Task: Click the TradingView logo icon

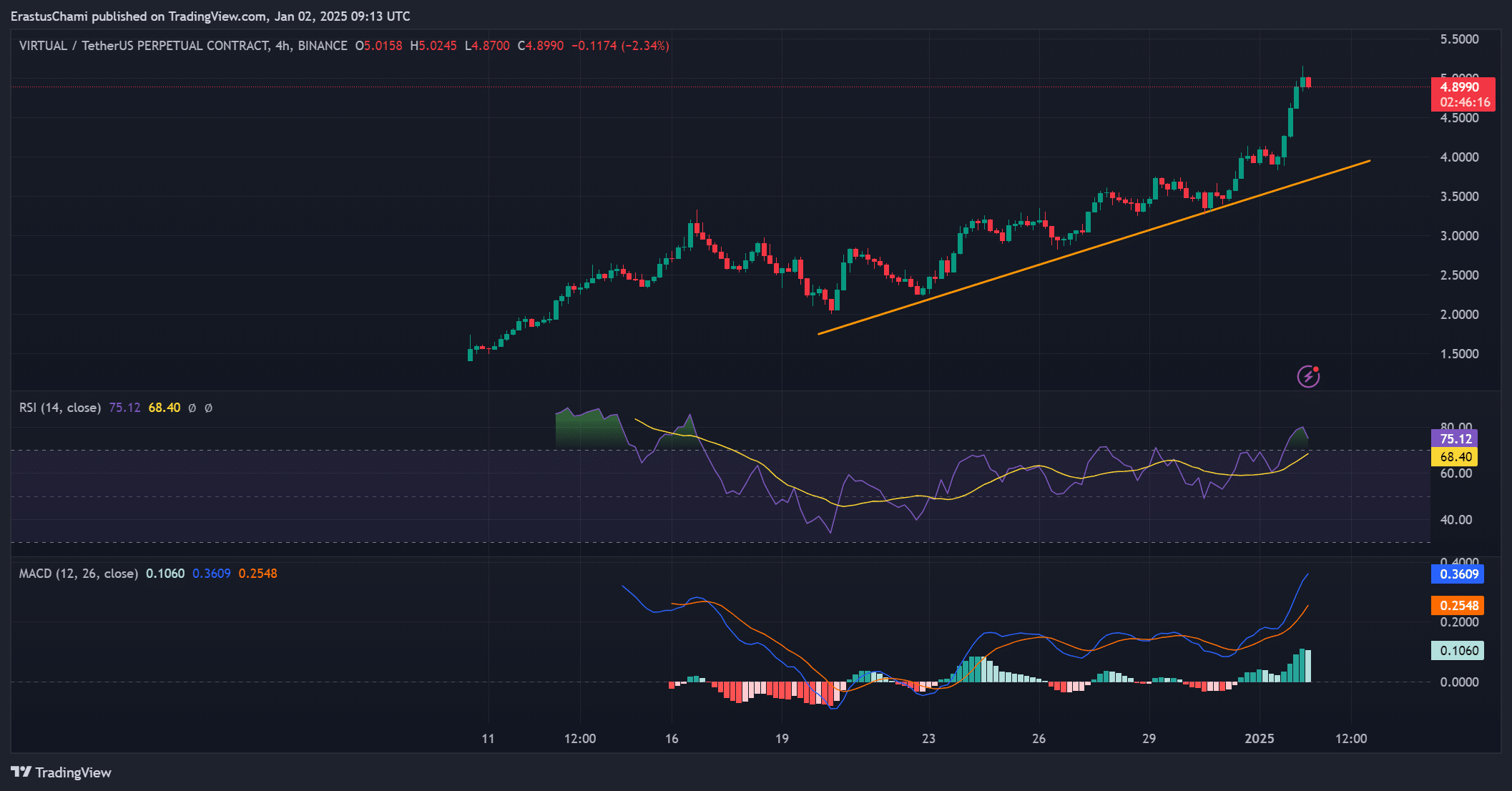Action: (x=21, y=772)
